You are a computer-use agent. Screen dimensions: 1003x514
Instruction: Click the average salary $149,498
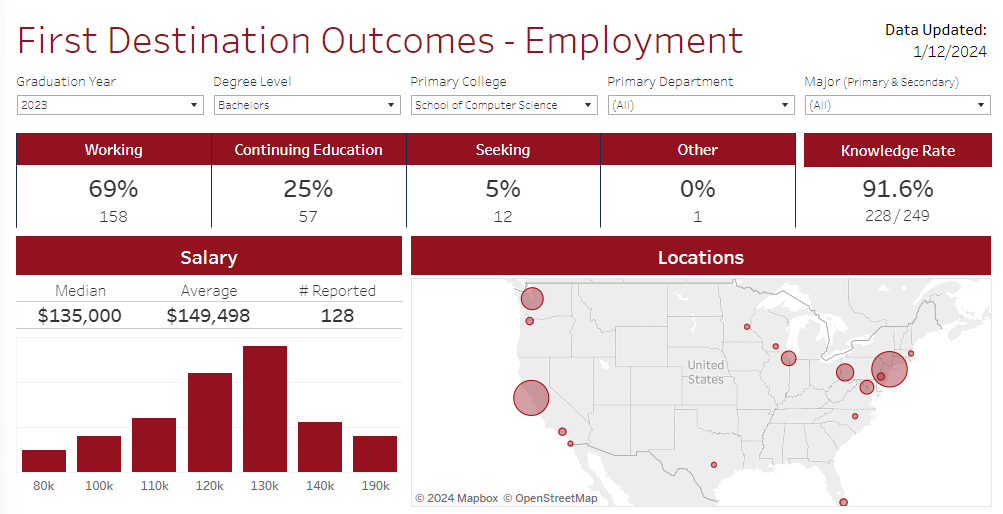(209, 315)
